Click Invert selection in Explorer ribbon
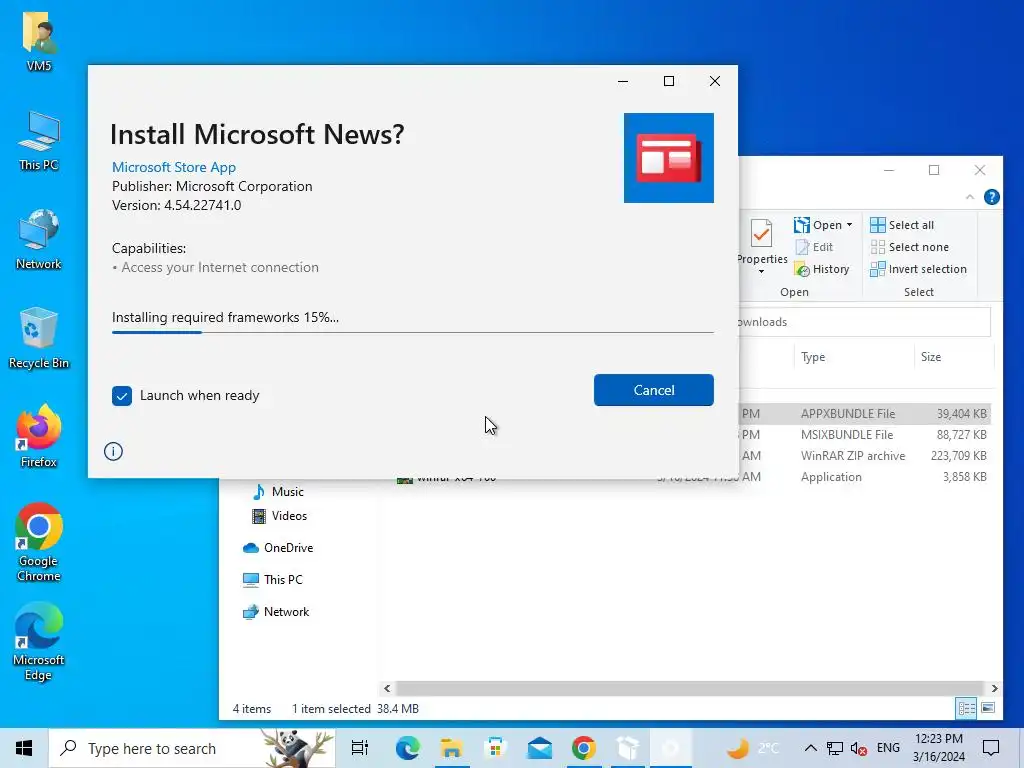Viewport: 1024px width, 768px height. point(918,269)
